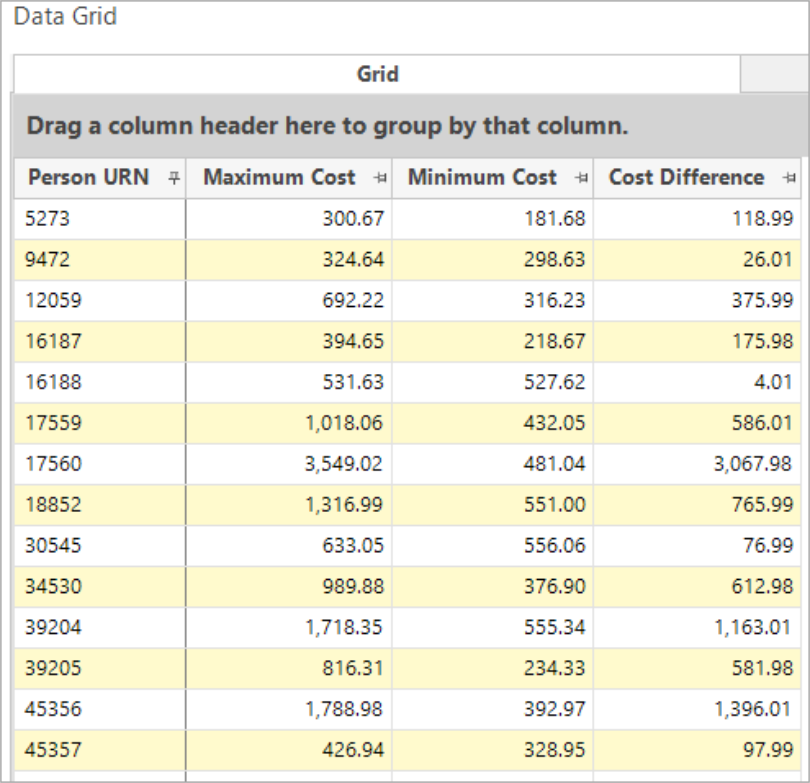Sort by the Person URN header label
Screen dimensions: 810x783
point(88,177)
